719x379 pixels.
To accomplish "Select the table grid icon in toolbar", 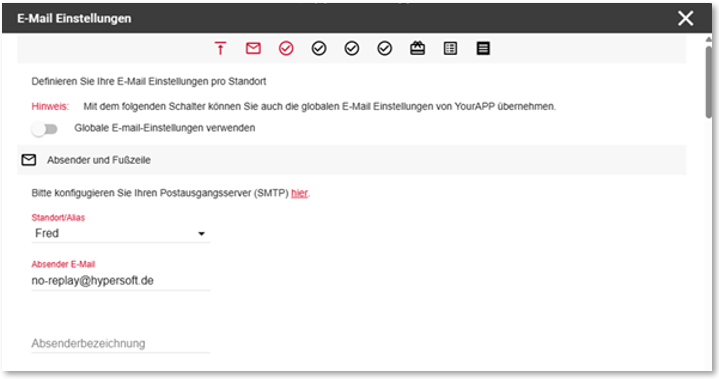I will (x=450, y=48).
